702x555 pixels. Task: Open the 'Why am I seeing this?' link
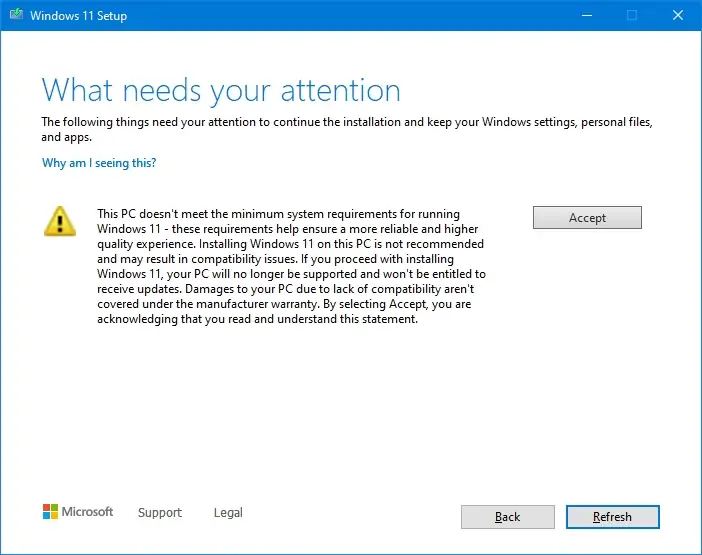[x=99, y=162]
